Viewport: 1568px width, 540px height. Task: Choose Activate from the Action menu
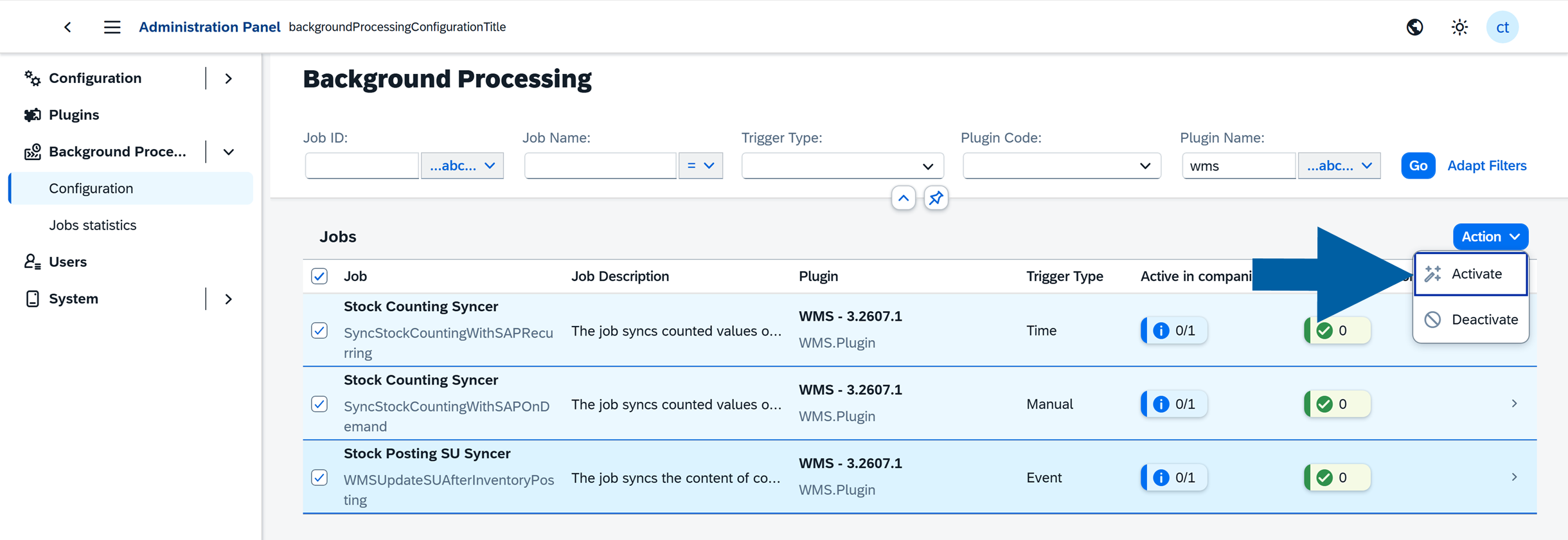click(1471, 274)
